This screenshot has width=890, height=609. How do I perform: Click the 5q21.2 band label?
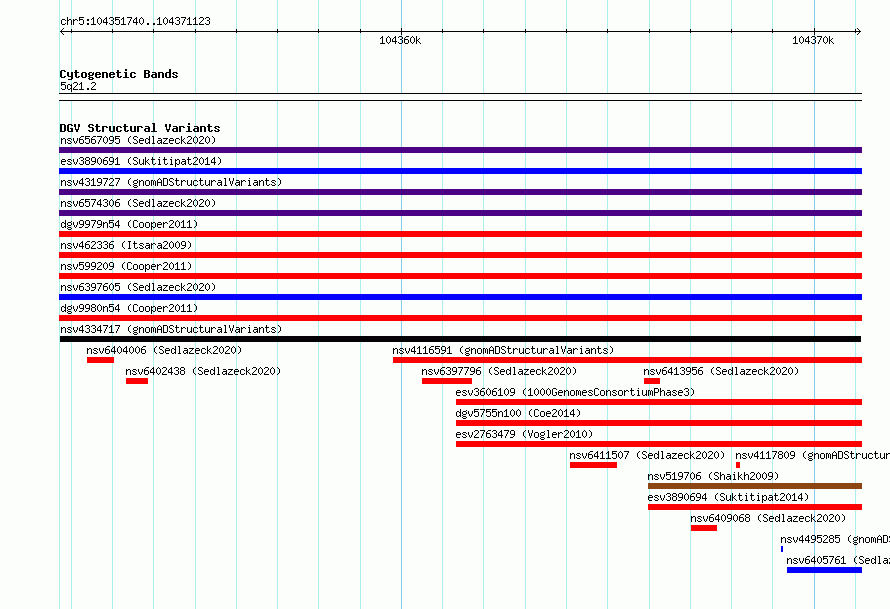point(78,86)
